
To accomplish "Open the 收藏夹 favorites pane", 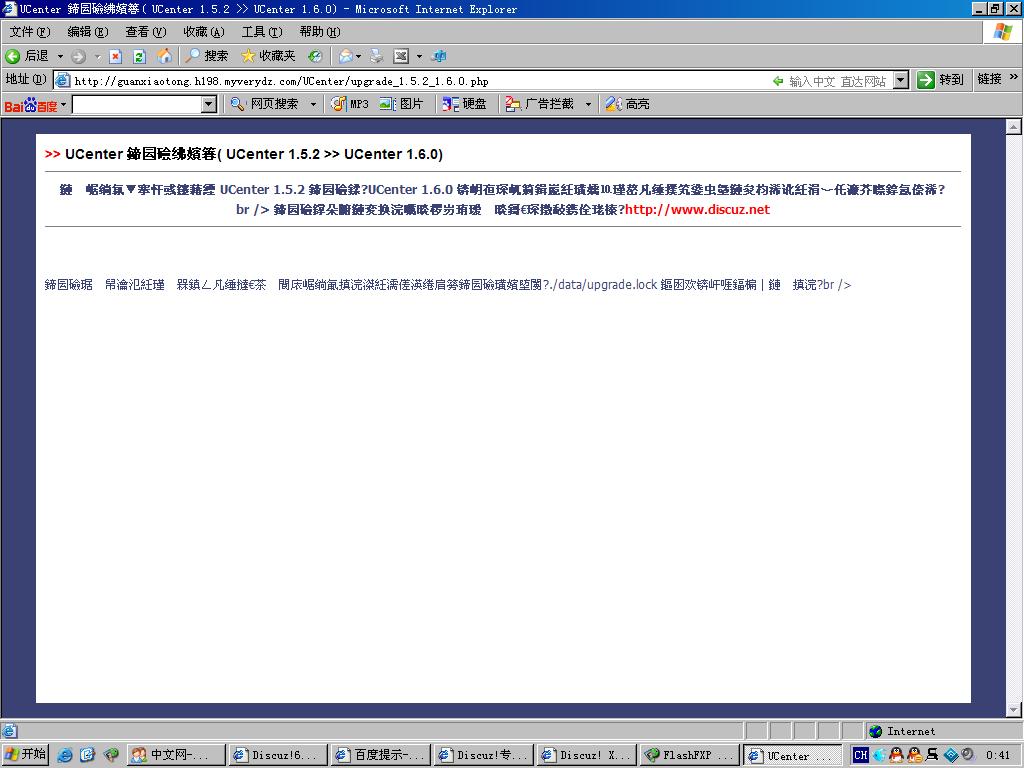I will point(268,56).
